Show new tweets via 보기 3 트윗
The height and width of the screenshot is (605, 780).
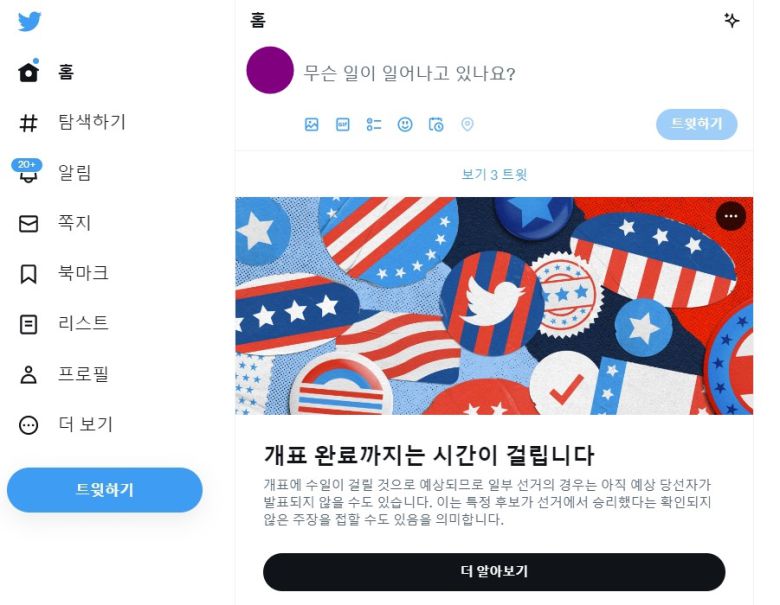(494, 175)
